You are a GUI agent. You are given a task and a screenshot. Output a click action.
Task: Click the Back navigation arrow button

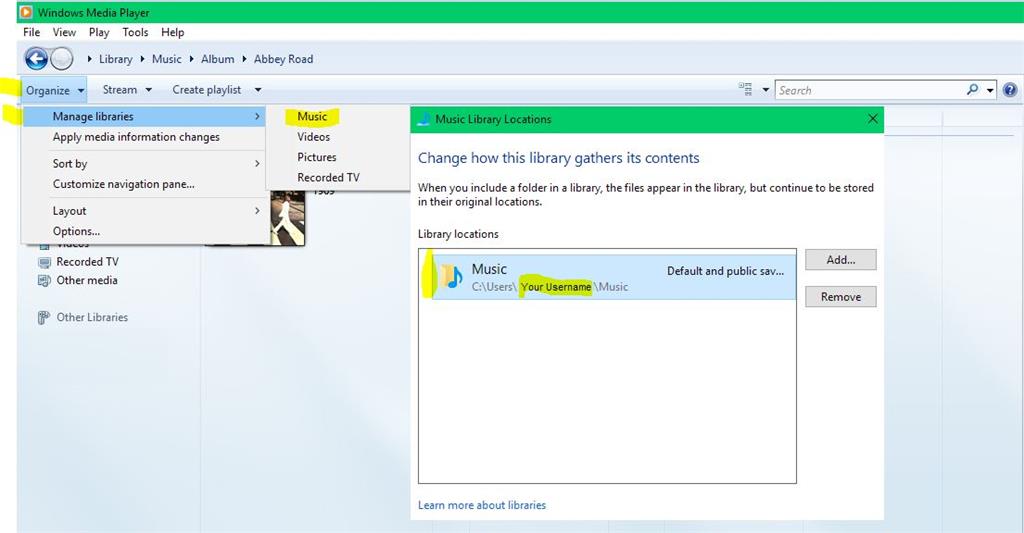37,59
